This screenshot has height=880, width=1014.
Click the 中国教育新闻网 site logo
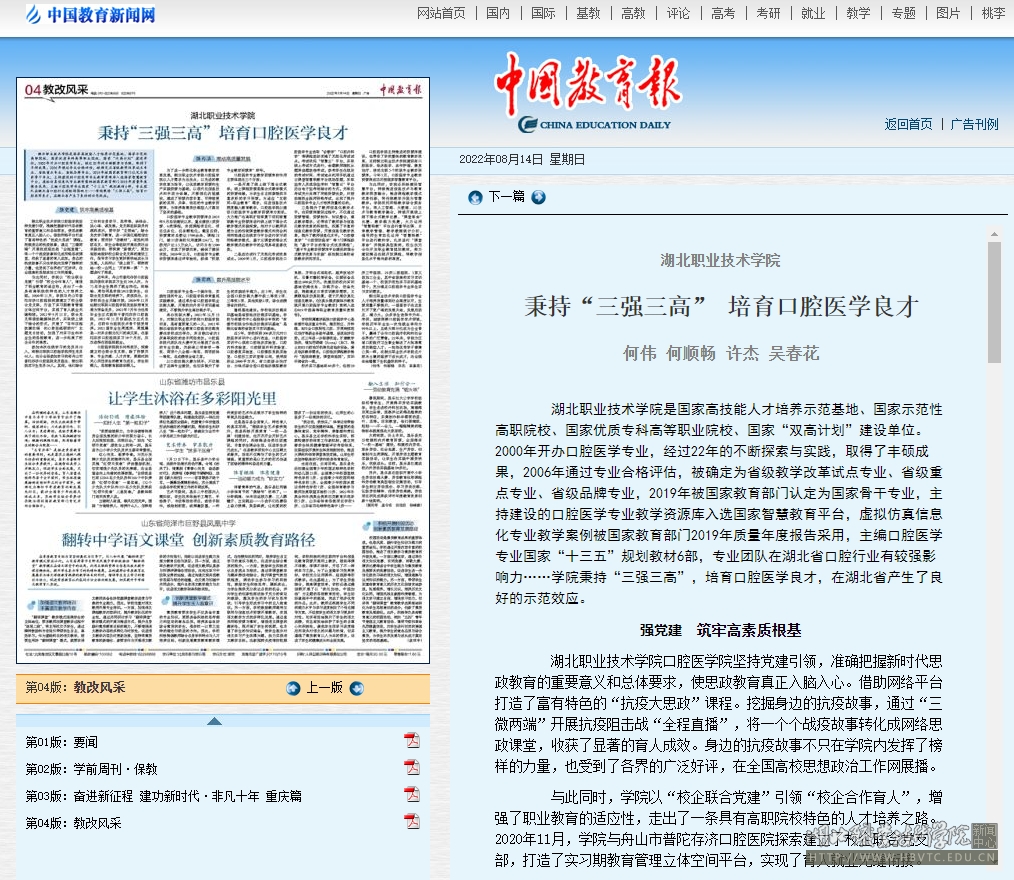click(90, 15)
